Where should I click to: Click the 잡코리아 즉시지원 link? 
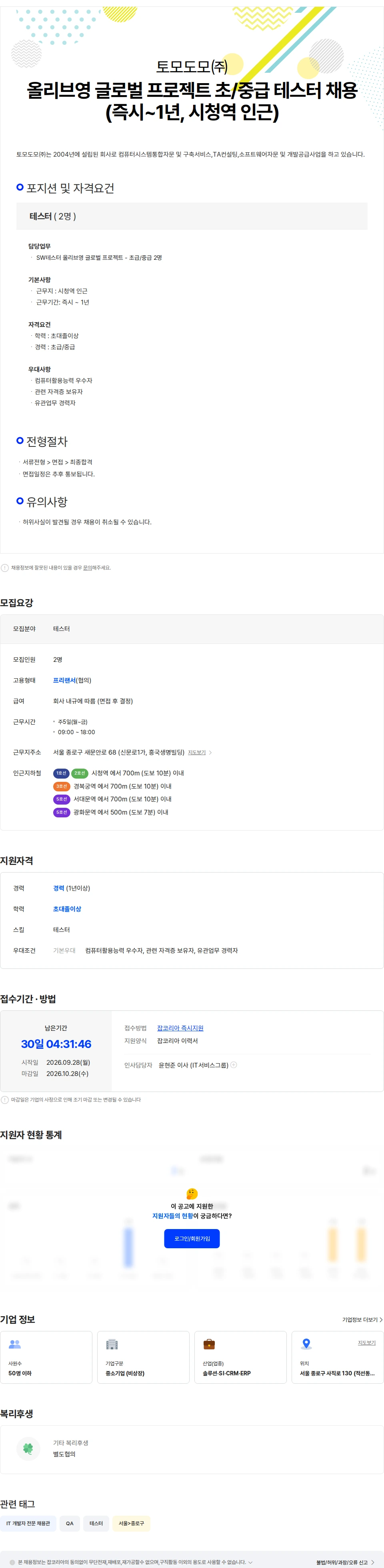180,1028
